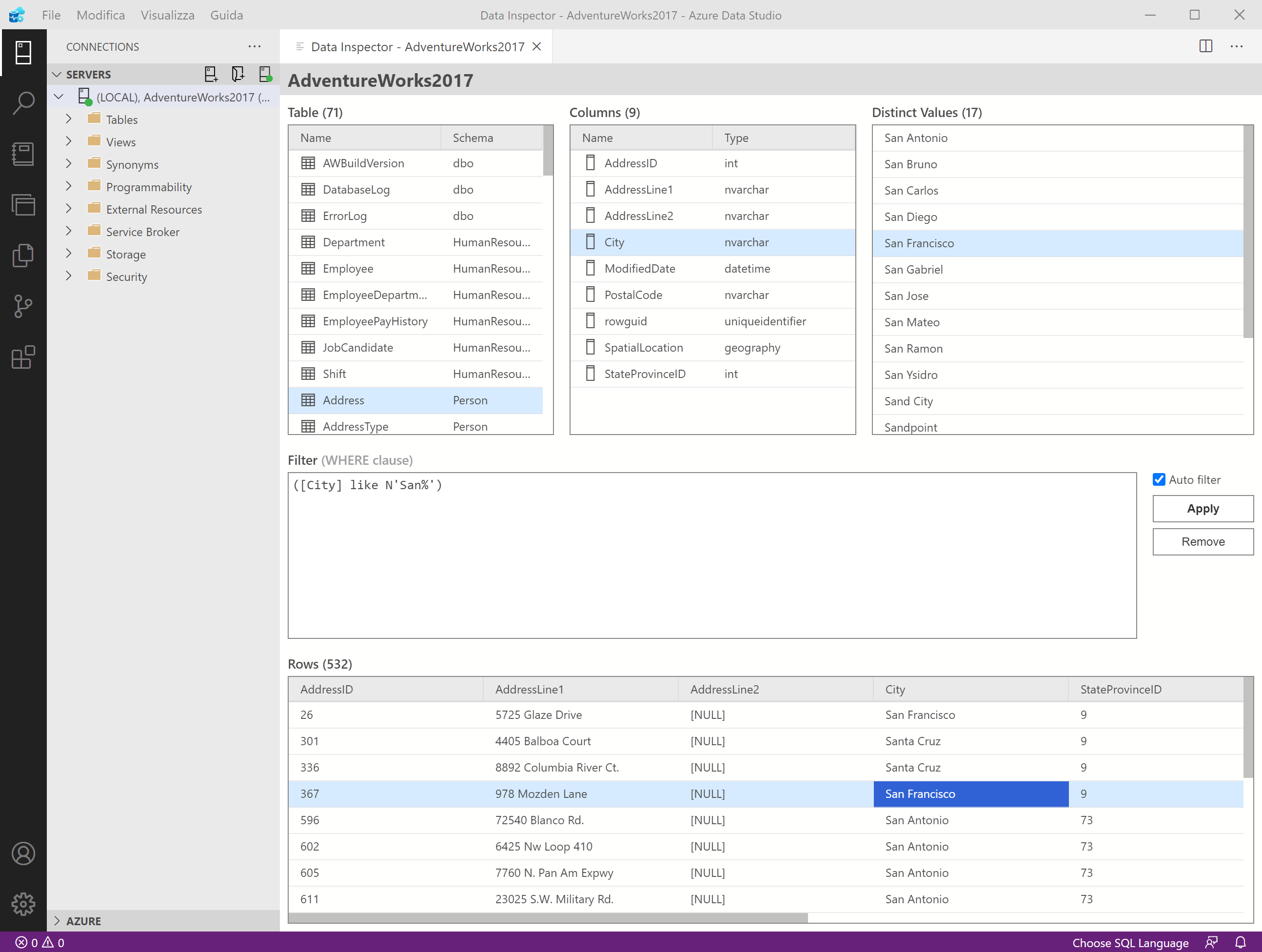Image resolution: width=1262 pixels, height=952 pixels.
Task: Open the Modifica menu
Action: pyautogui.click(x=100, y=16)
